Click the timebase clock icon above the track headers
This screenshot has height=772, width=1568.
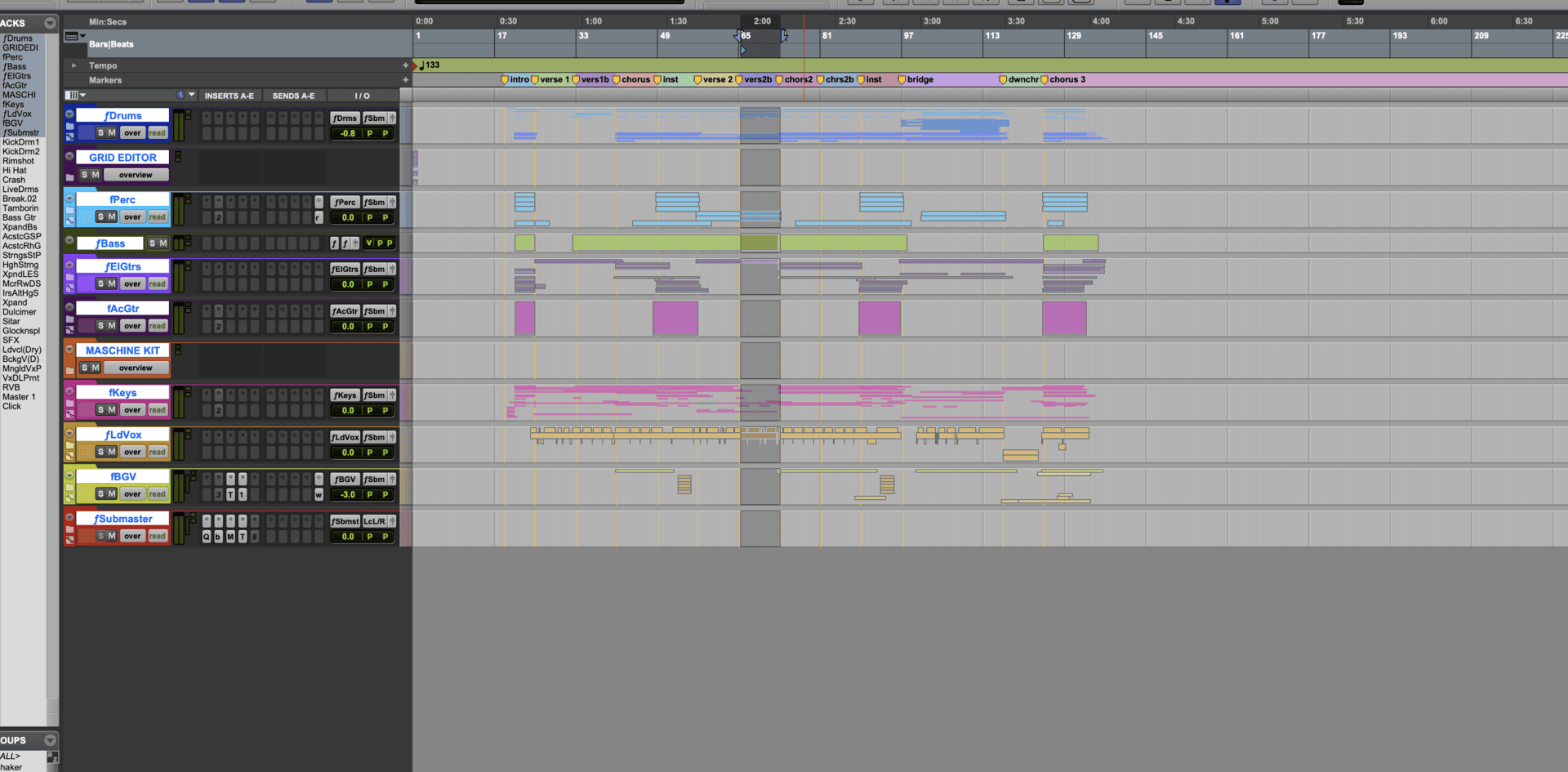[x=180, y=95]
